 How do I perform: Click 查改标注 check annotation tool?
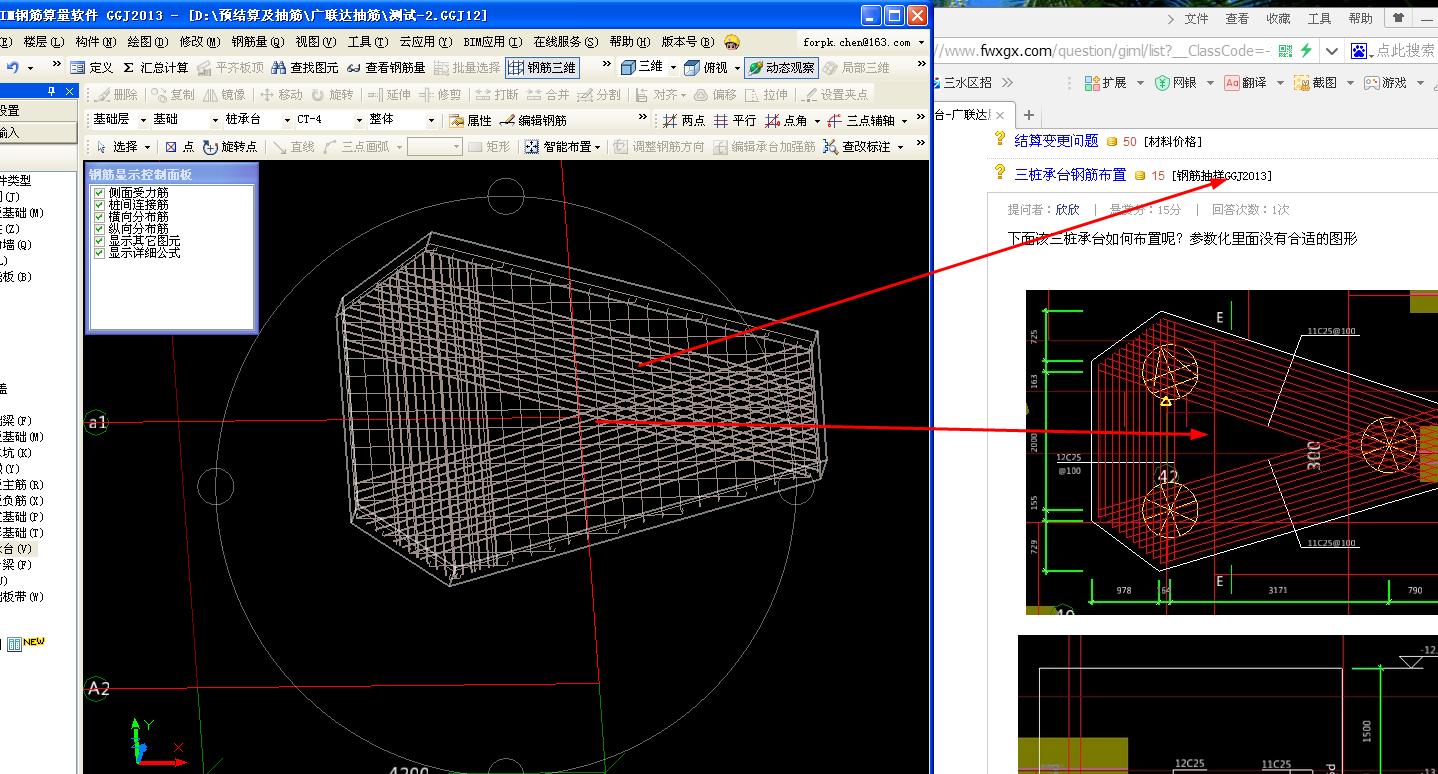point(856,146)
